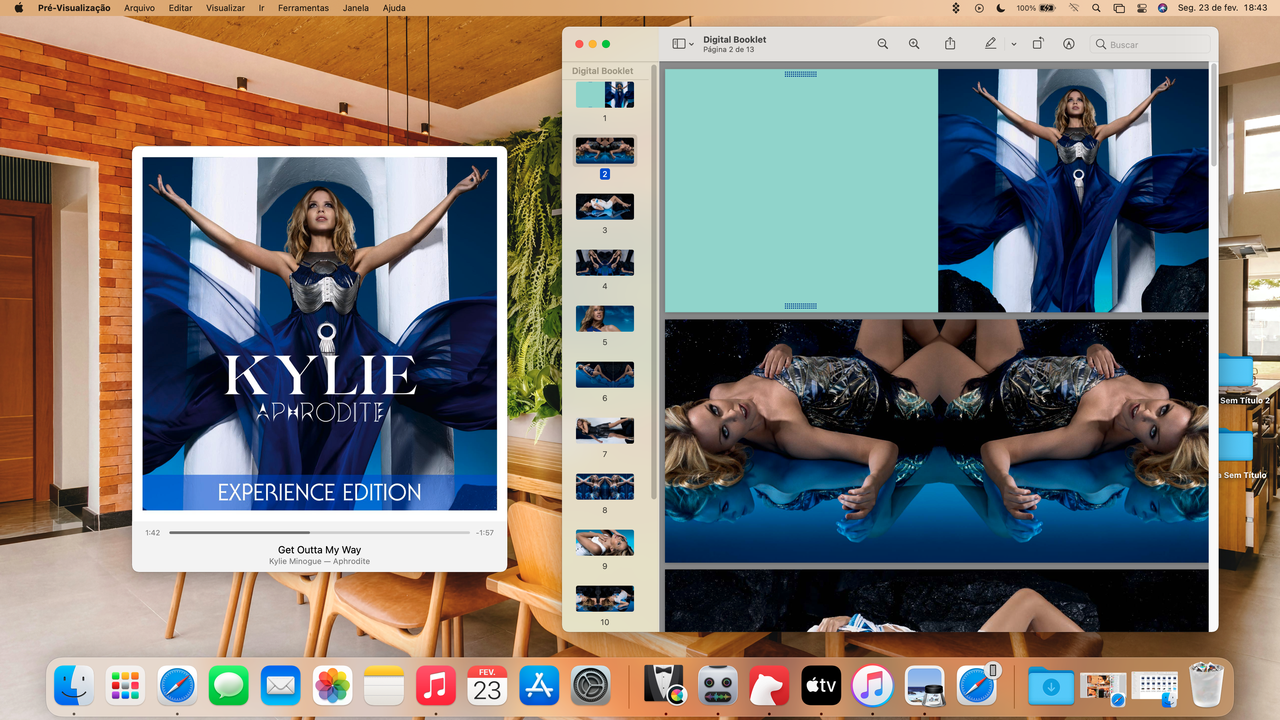1280x720 pixels.
Task: Open the Arquivo menu
Action: click(139, 8)
